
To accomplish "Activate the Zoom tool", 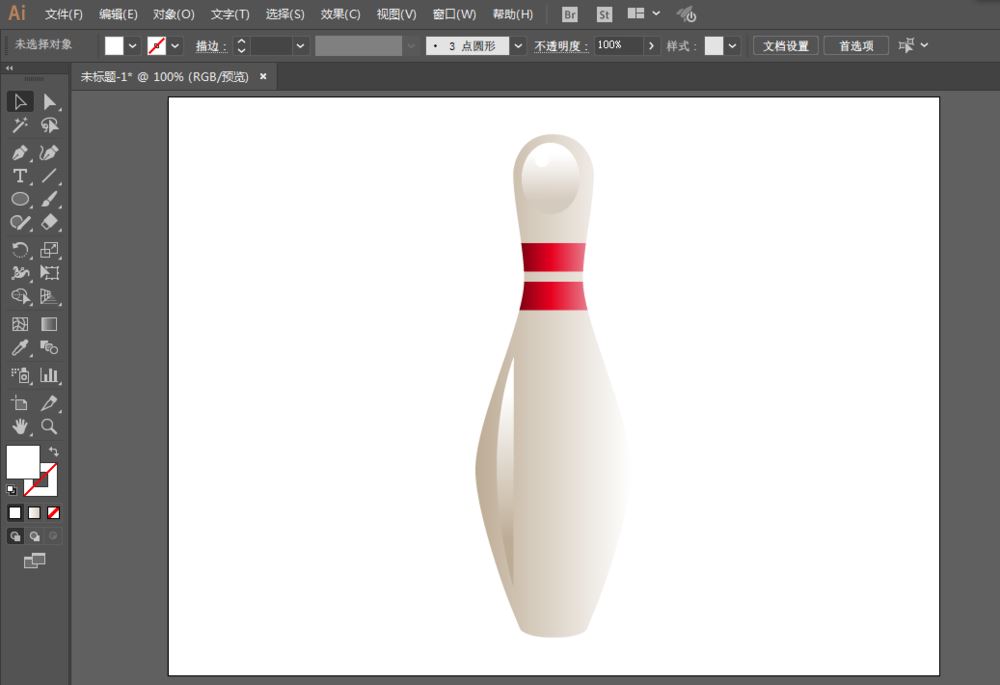I will pos(48,426).
